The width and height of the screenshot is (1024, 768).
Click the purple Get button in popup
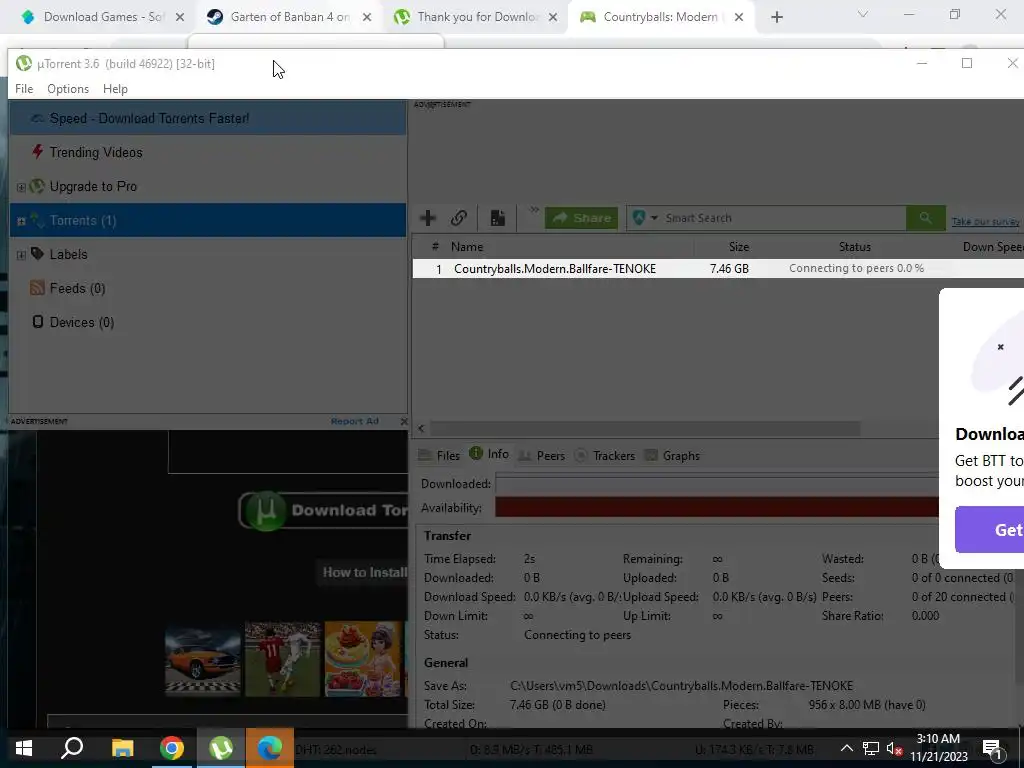point(989,530)
